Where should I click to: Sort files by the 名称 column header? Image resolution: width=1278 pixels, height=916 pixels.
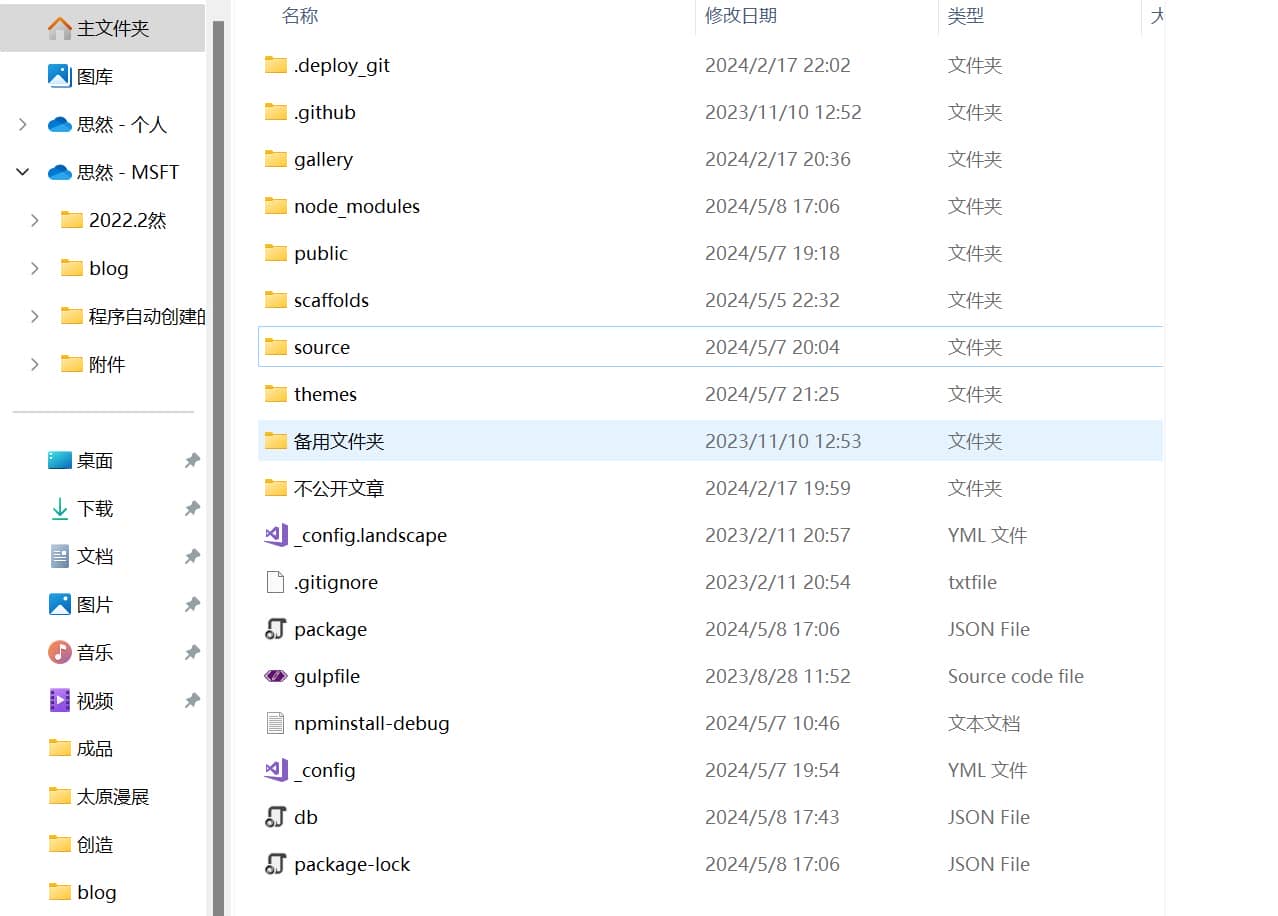[300, 15]
